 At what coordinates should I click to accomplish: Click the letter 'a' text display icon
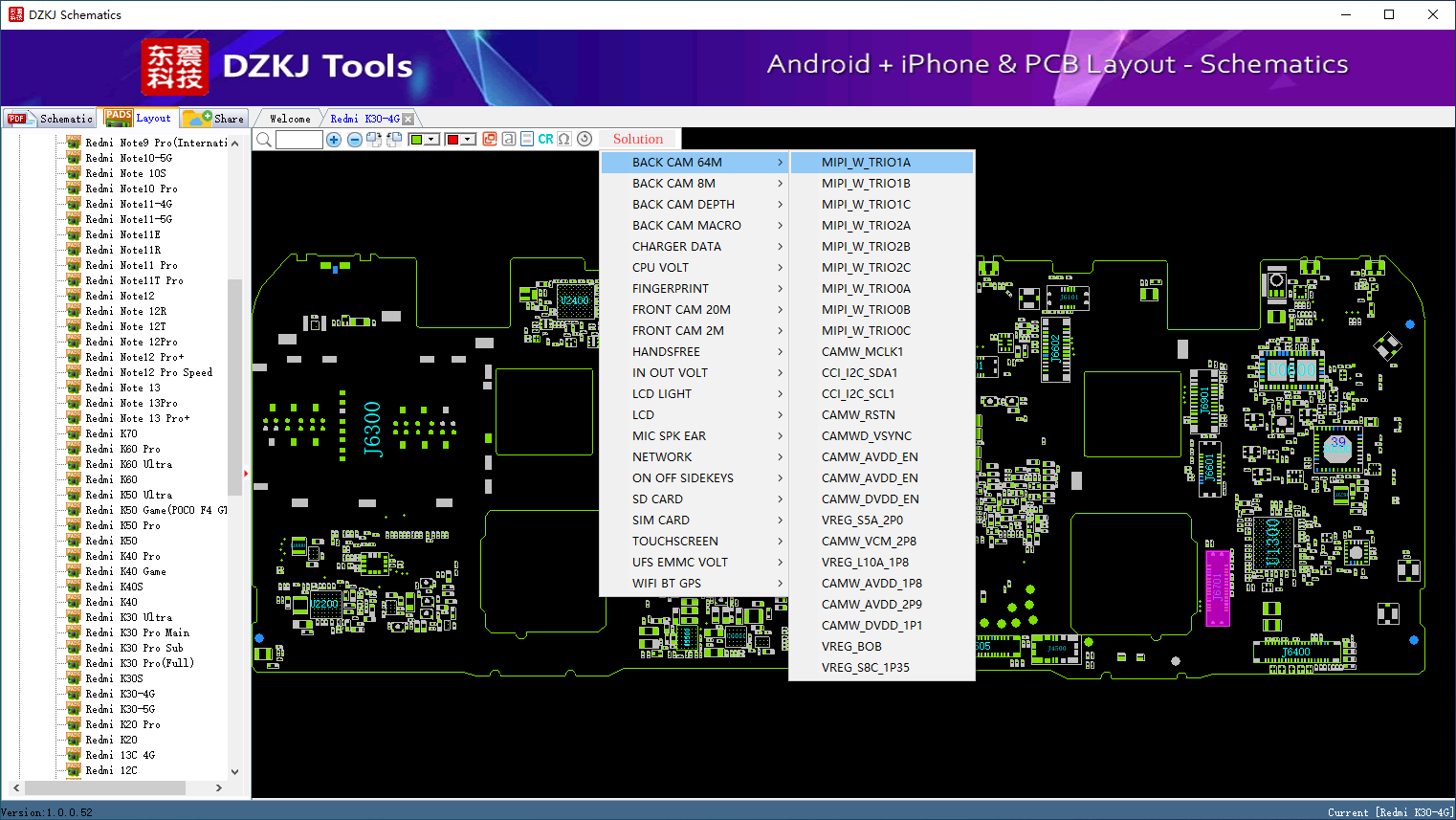(x=509, y=139)
